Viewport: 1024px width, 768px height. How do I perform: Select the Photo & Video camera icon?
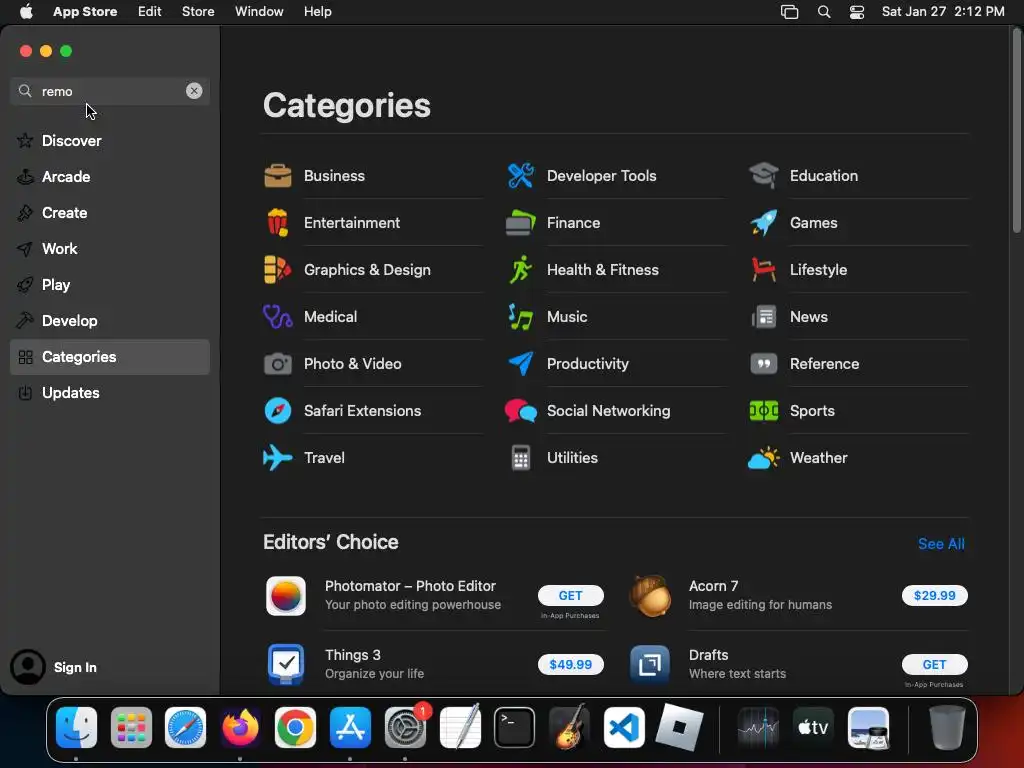pos(278,364)
